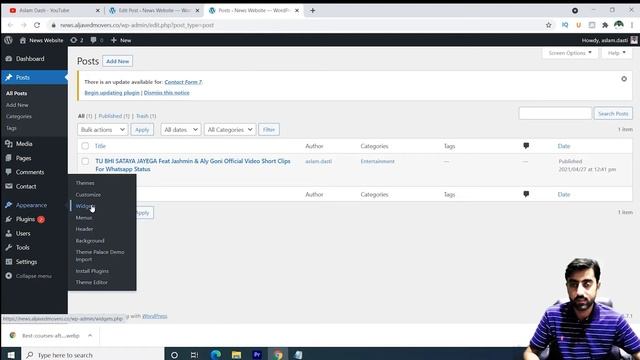Open the Howdy account menu
The height and width of the screenshot is (360, 640).
click(x=609, y=40)
